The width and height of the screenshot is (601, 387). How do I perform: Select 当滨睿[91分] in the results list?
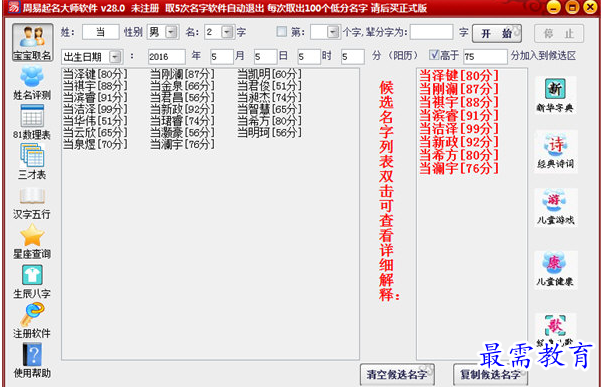95,97
